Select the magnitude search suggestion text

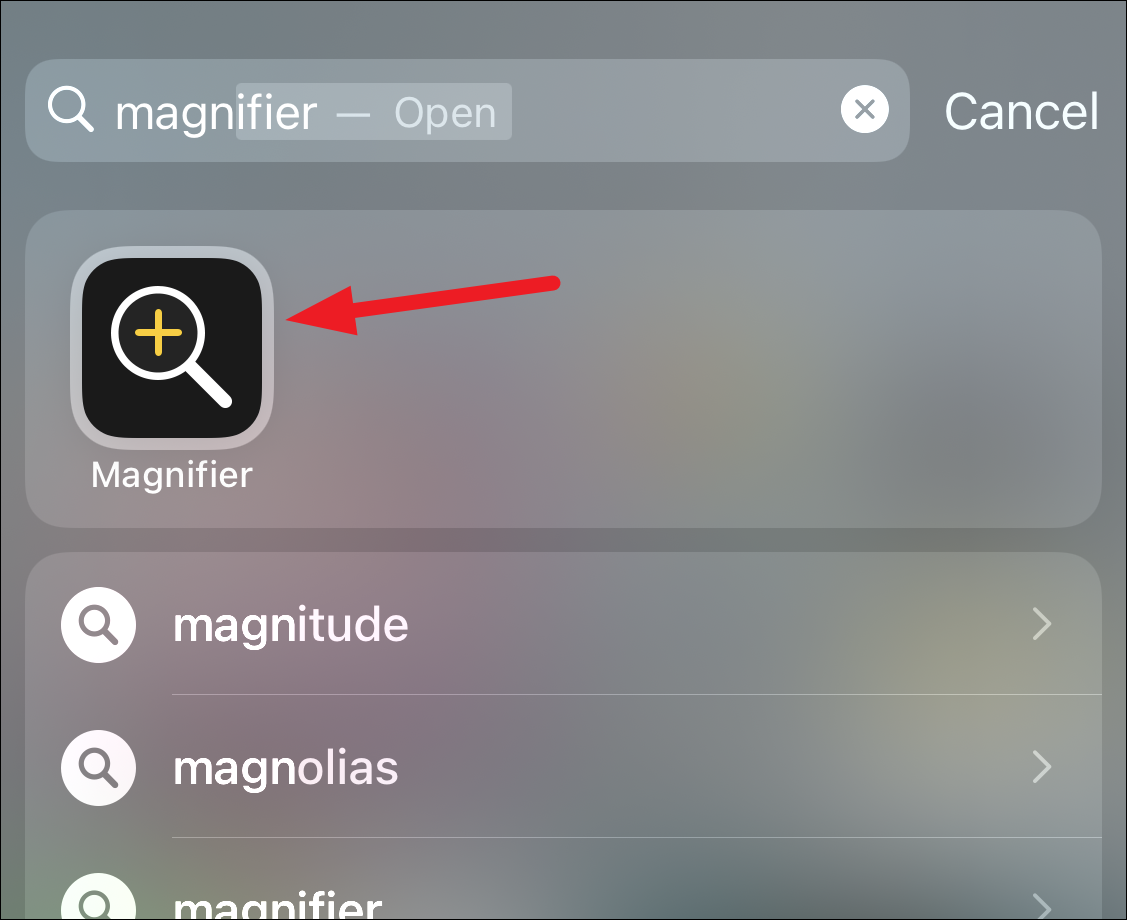click(290, 625)
